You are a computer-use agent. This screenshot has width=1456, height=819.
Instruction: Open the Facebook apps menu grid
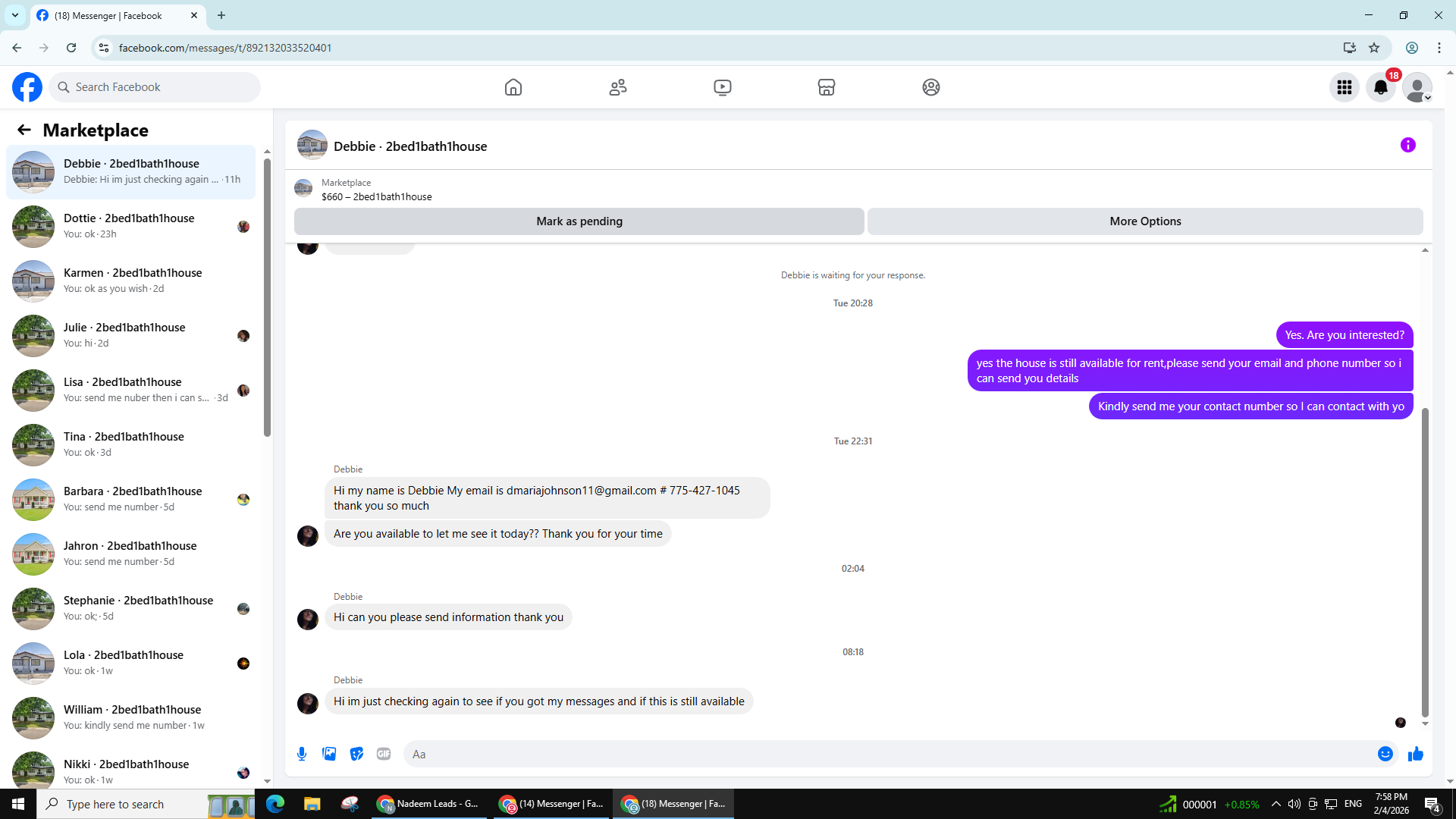pyautogui.click(x=1344, y=87)
